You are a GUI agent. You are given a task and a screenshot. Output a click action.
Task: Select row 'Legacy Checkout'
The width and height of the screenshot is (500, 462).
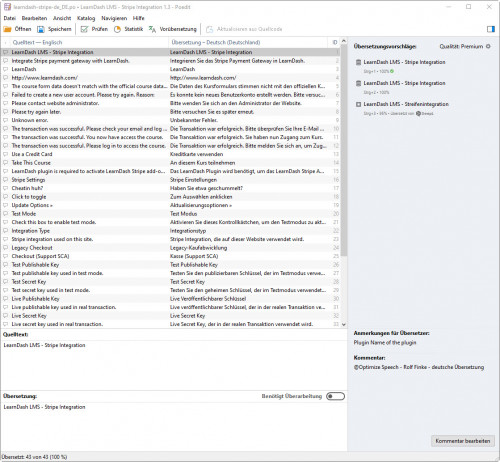[x=171, y=248]
